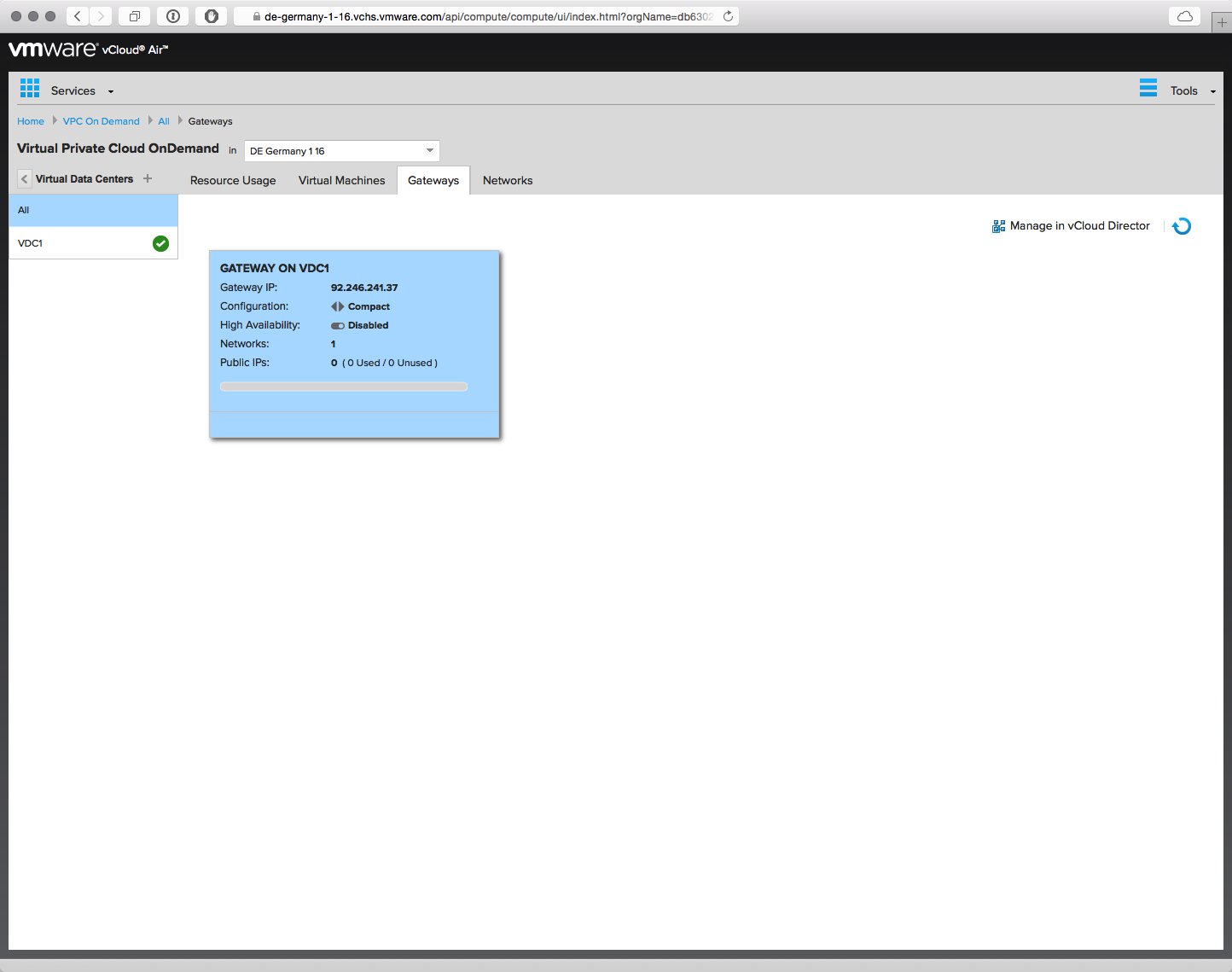The image size is (1232, 972).
Task: Expand the Tools dropdown arrow
Action: coord(1212,91)
